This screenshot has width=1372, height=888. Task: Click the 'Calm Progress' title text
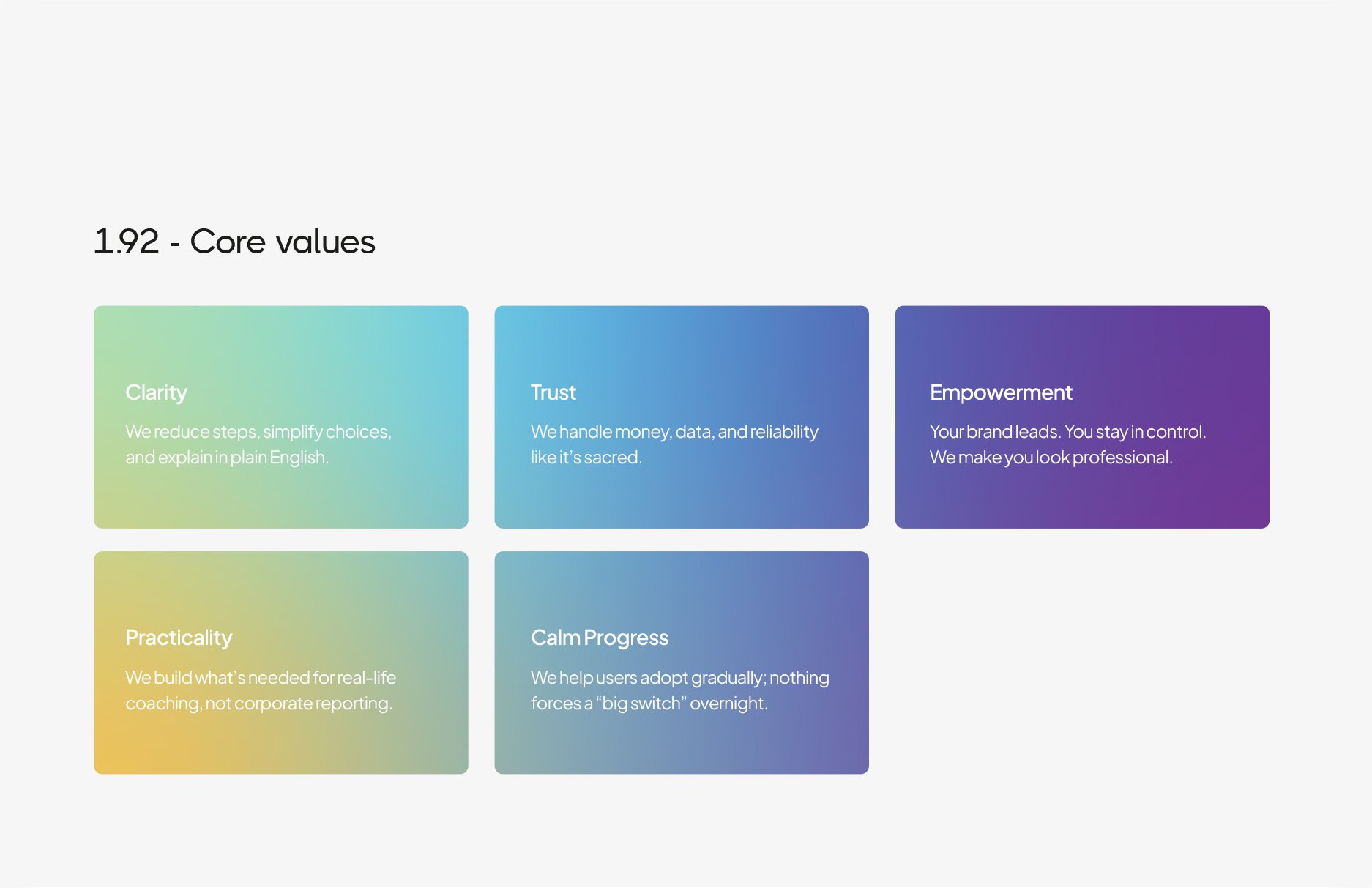(600, 638)
